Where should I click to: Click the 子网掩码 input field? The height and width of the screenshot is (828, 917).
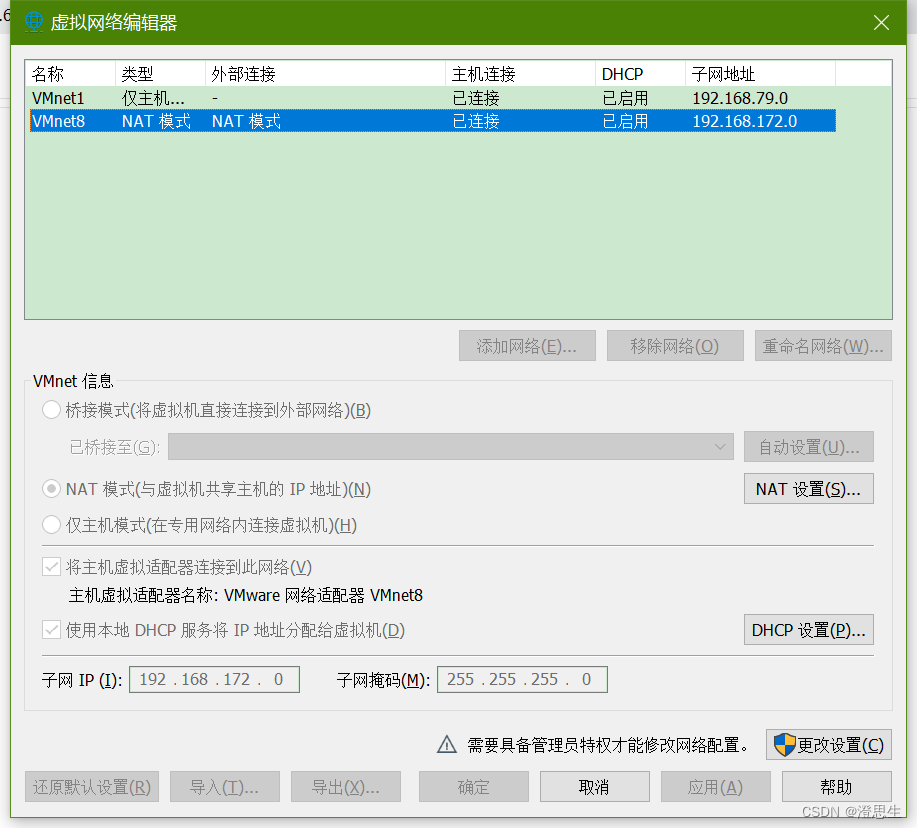pos(522,679)
